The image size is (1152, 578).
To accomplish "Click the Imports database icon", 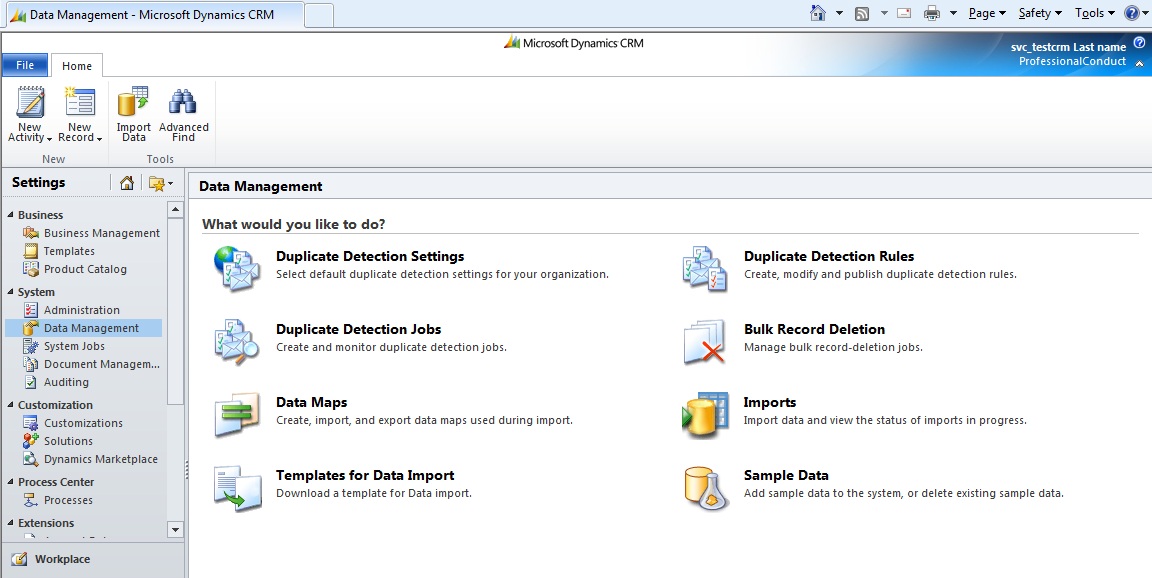I will 705,414.
